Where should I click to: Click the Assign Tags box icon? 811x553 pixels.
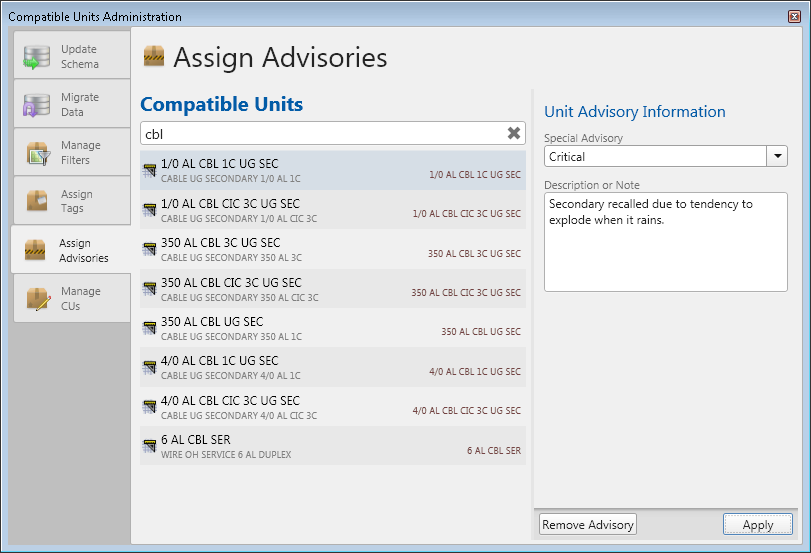tap(37, 201)
